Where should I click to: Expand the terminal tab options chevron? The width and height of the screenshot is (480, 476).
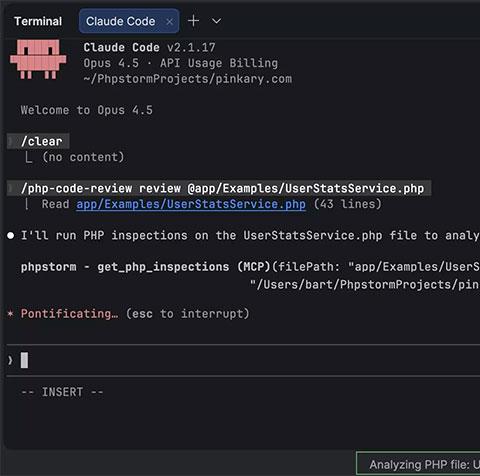(216, 21)
